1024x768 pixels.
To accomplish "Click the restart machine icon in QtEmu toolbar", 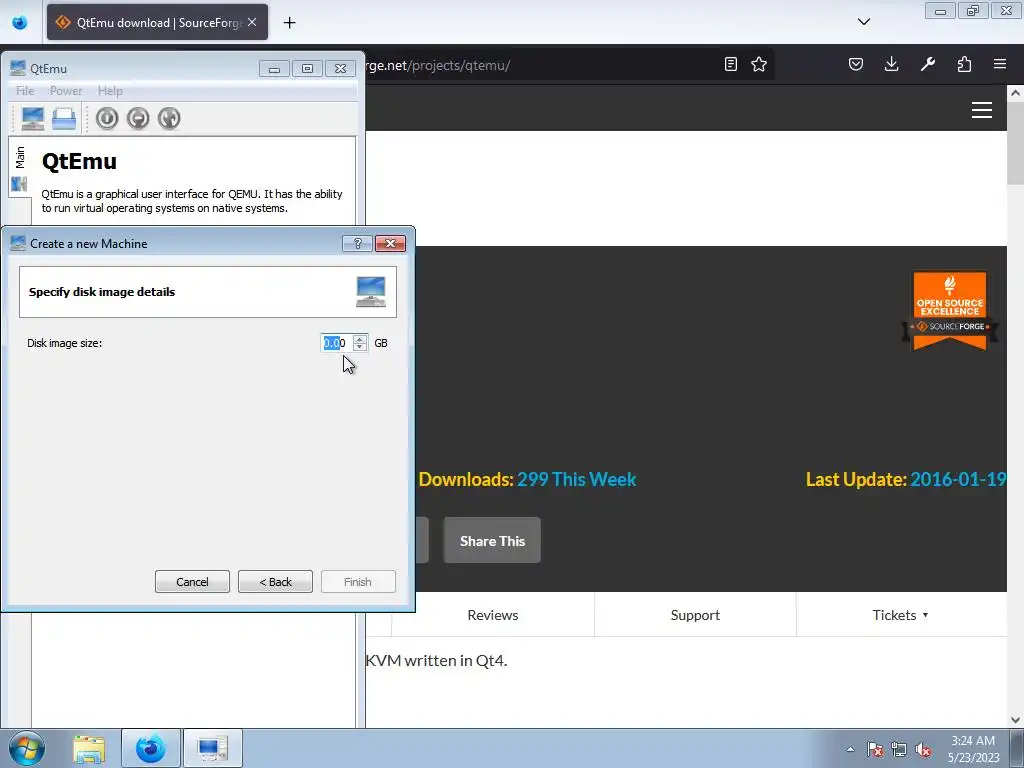I will (x=169, y=118).
